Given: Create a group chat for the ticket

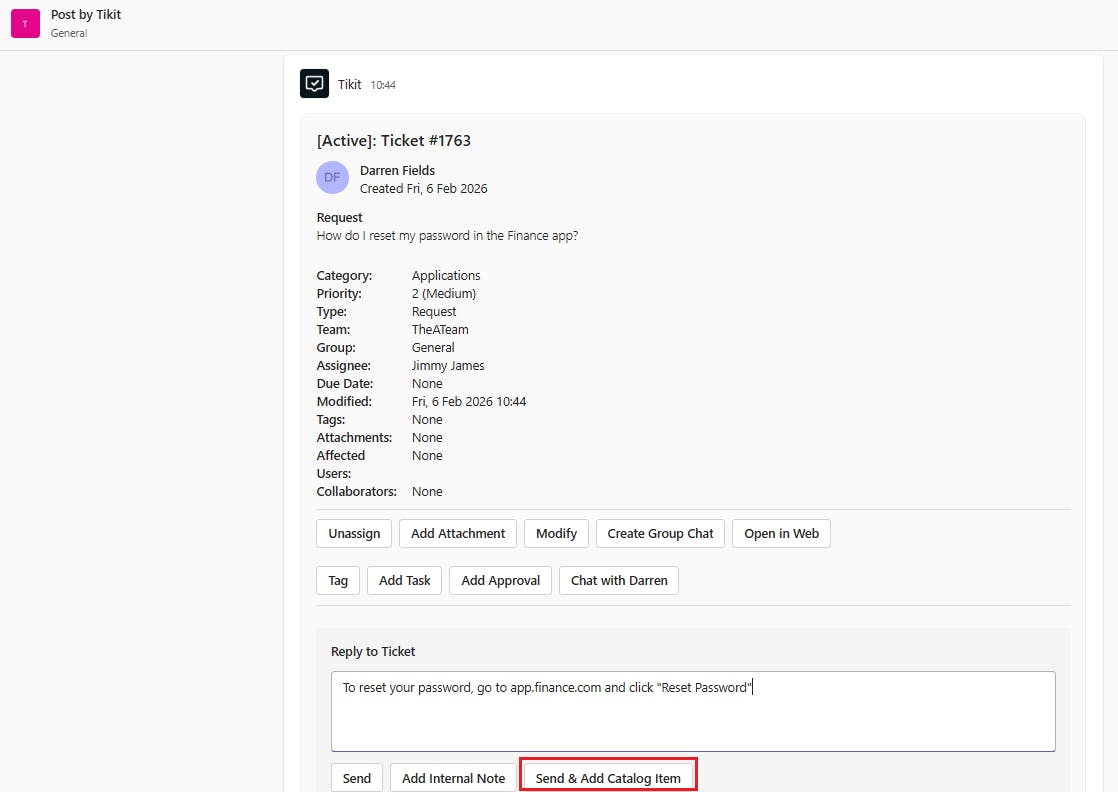Looking at the screenshot, I should (x=660, y=533).
